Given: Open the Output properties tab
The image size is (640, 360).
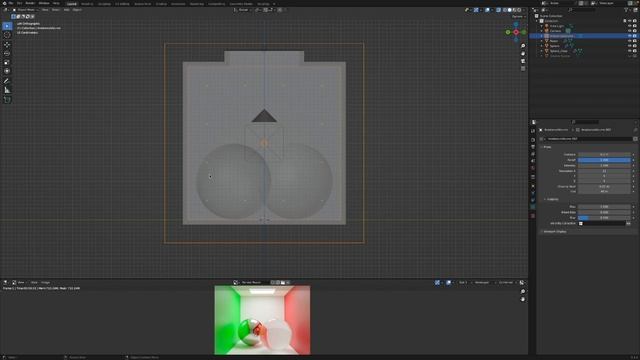Looking at the screenshot, I should (x=533, y=147).
